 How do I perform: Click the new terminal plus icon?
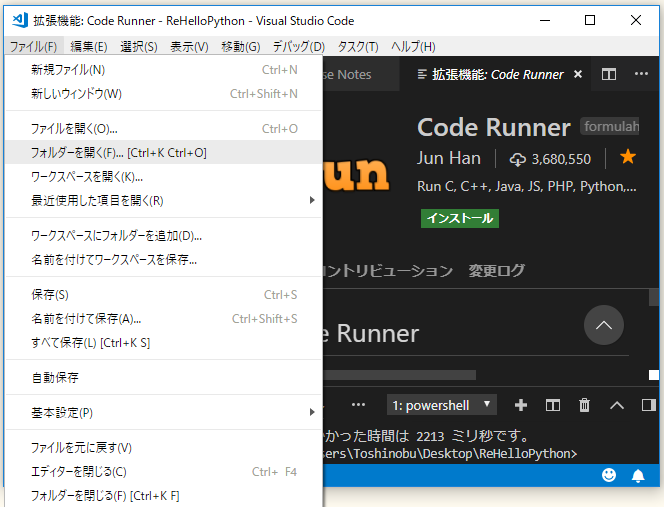(x=520, y=405)
